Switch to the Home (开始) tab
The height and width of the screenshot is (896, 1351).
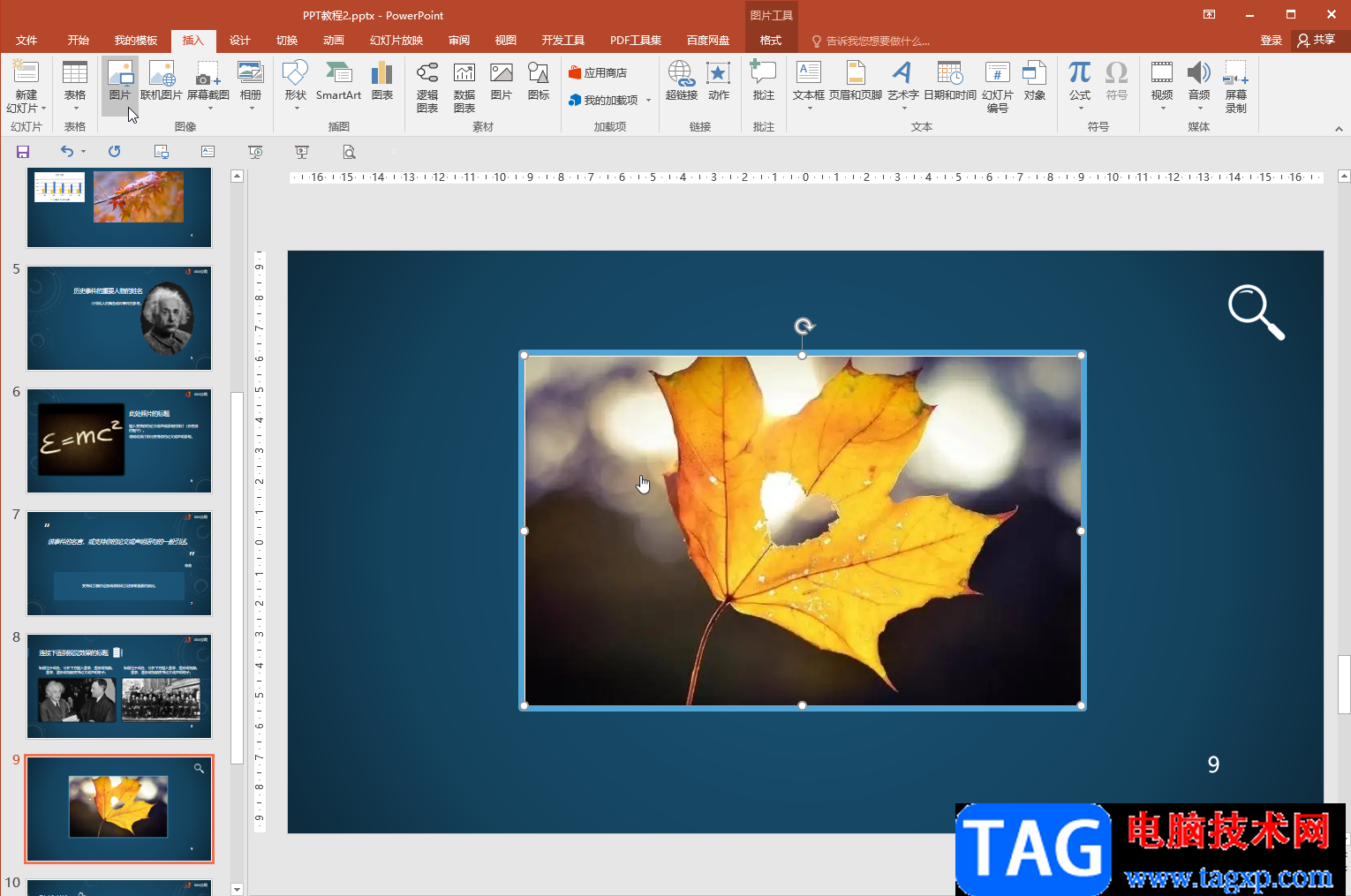79,41
